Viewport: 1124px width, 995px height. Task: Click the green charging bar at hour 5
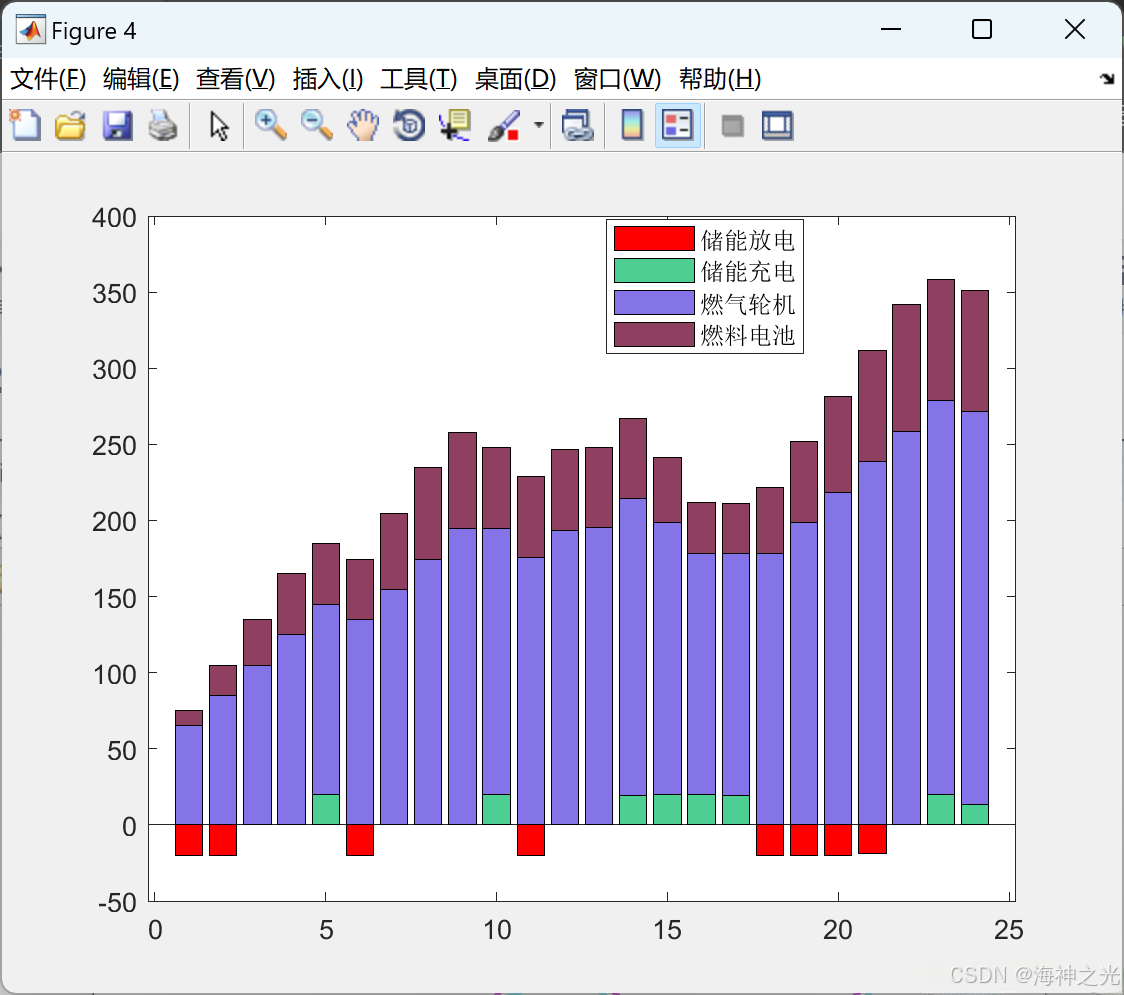click(x=325, y=809)
